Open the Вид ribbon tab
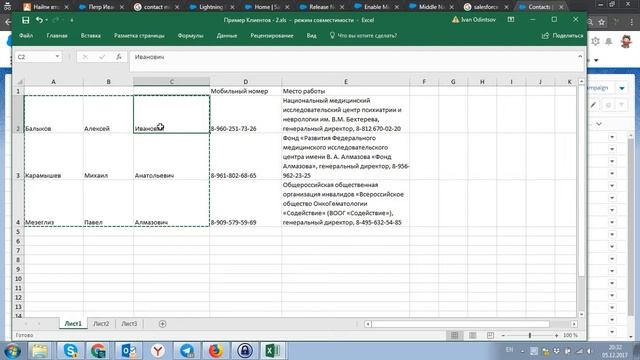640x360 pixels. point(311,36)
